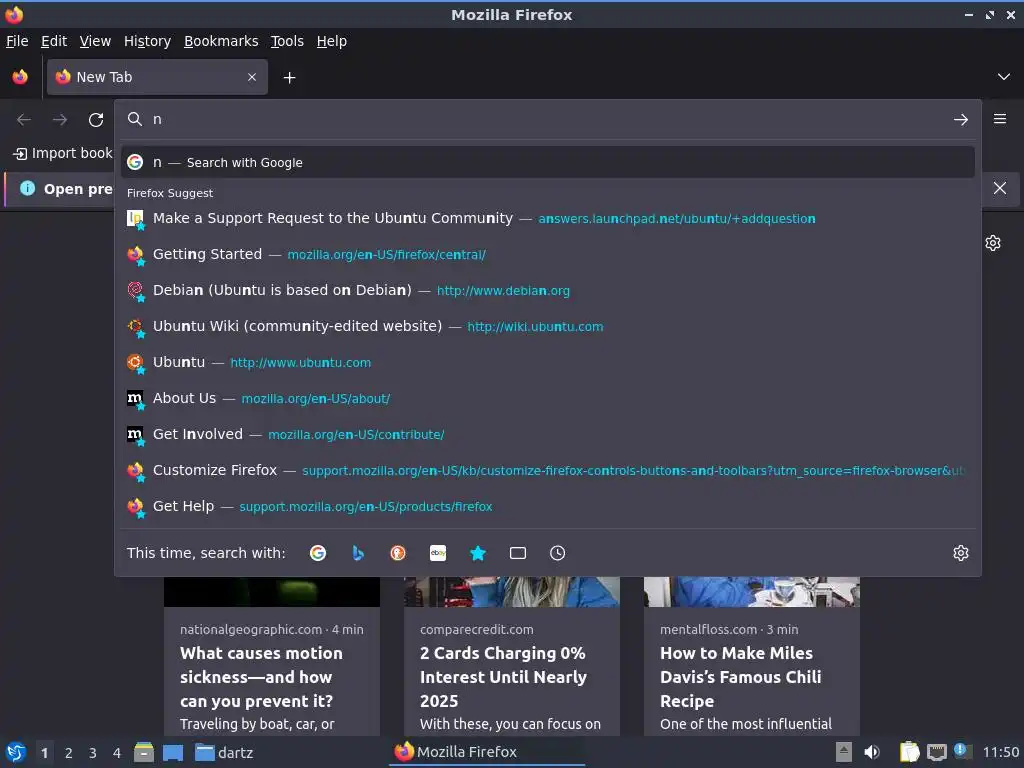Open Get Involved suggestion
Viewport: 1024px width, 768px height.
click(547, 434)
